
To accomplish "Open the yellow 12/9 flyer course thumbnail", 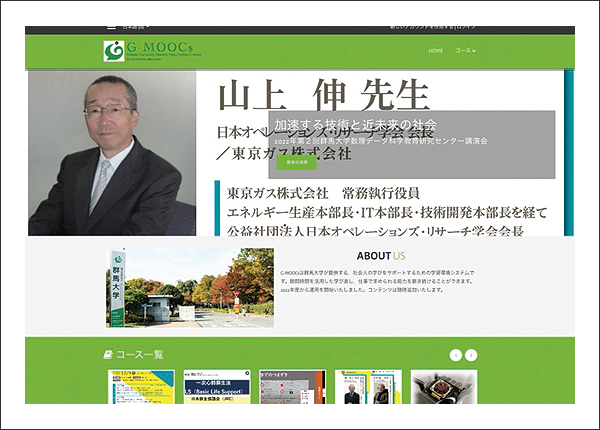I will 141,386.
